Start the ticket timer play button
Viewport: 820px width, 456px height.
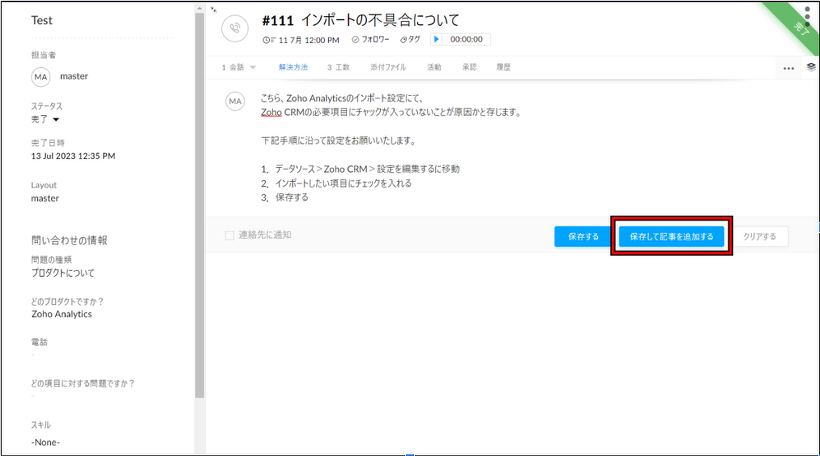pos(437,39)
